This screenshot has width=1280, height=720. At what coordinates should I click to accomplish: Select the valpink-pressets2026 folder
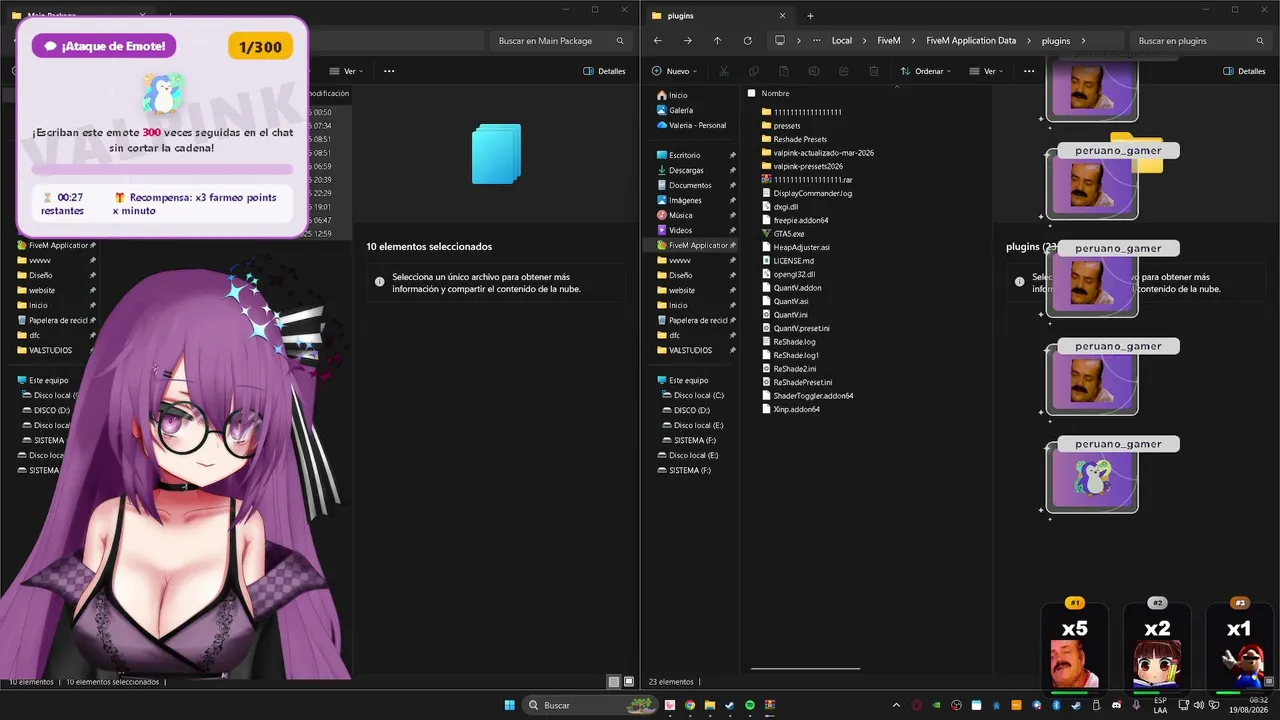[802, 166]
